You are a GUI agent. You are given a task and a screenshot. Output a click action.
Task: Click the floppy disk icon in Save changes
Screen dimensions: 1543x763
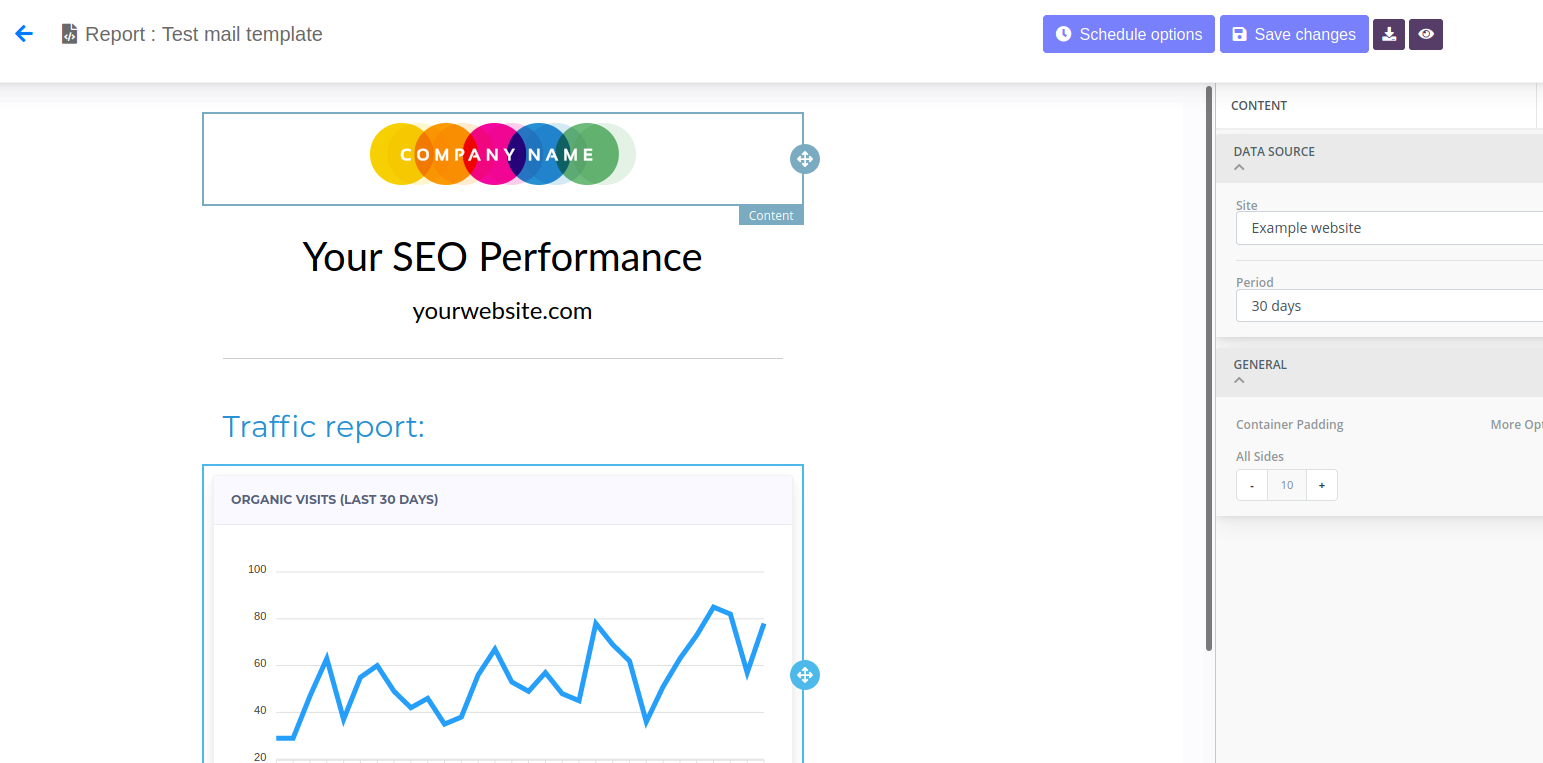coord(1239,34)
